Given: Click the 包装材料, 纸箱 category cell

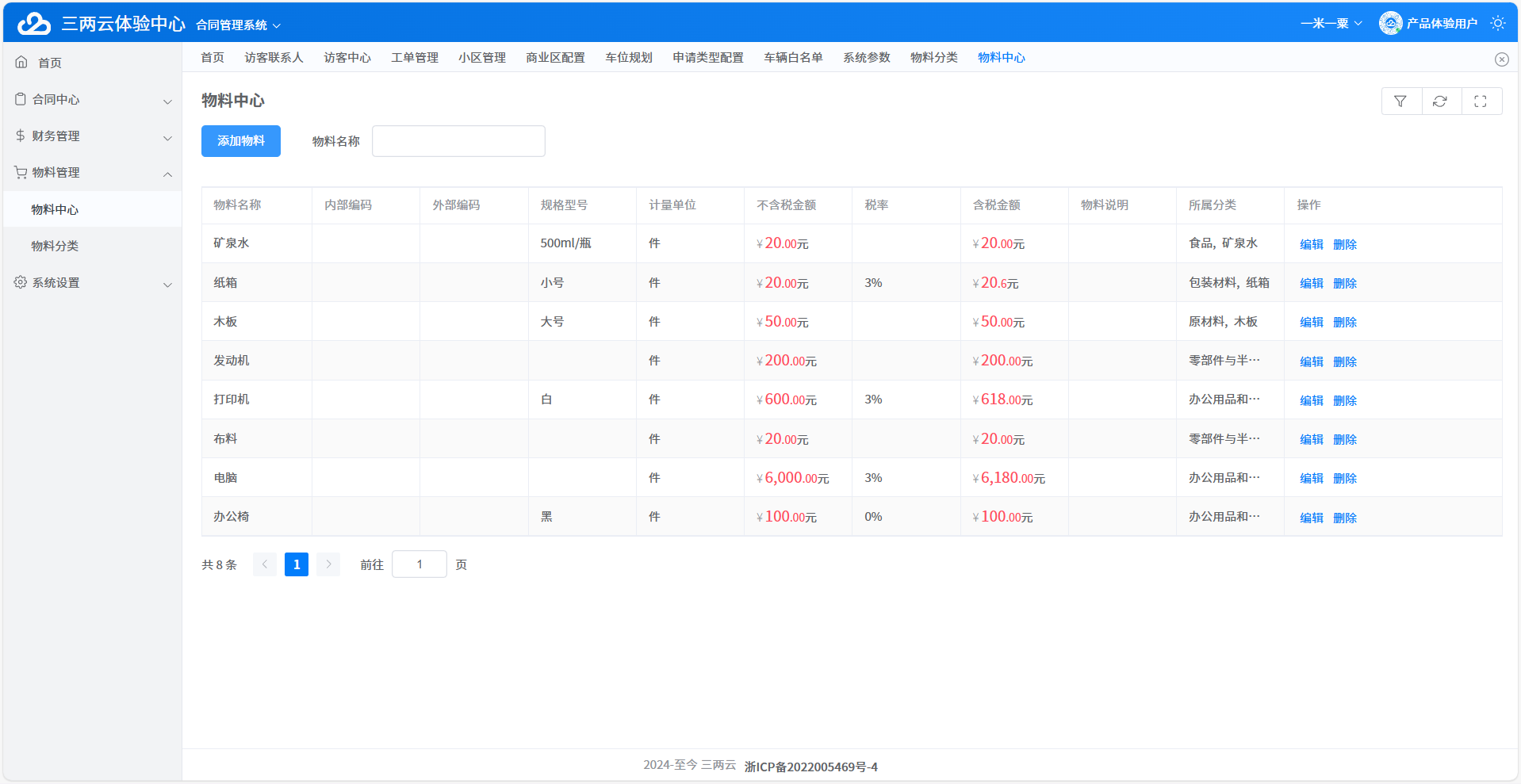Looking at the screenshot, I should pyautogui.click(x=1229, y=282).
